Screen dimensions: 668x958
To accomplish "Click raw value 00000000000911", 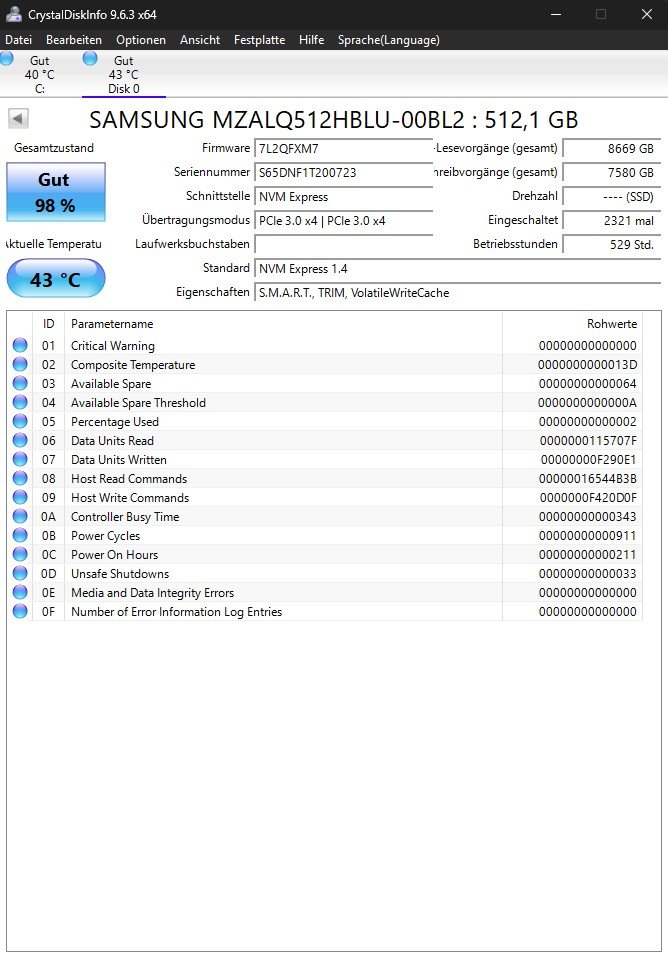I will [x=587, y=536].
